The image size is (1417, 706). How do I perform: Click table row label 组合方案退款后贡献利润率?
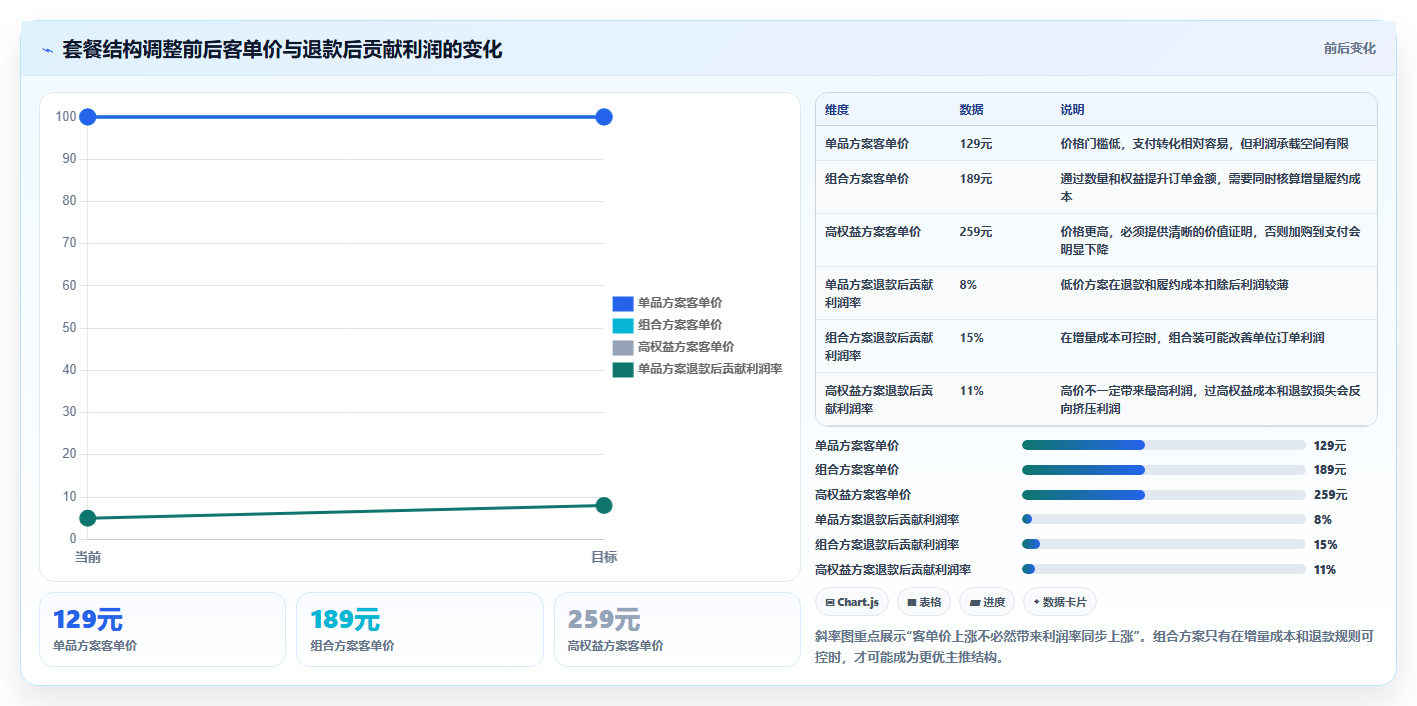(x=879, y=347)
